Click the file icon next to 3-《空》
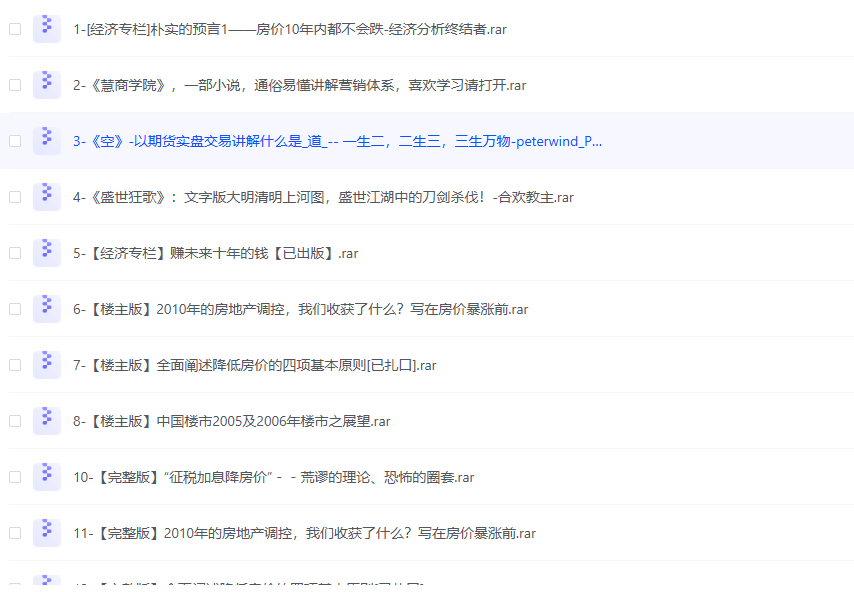The width and height of the screenshot is (854, 592). [46, 141]
